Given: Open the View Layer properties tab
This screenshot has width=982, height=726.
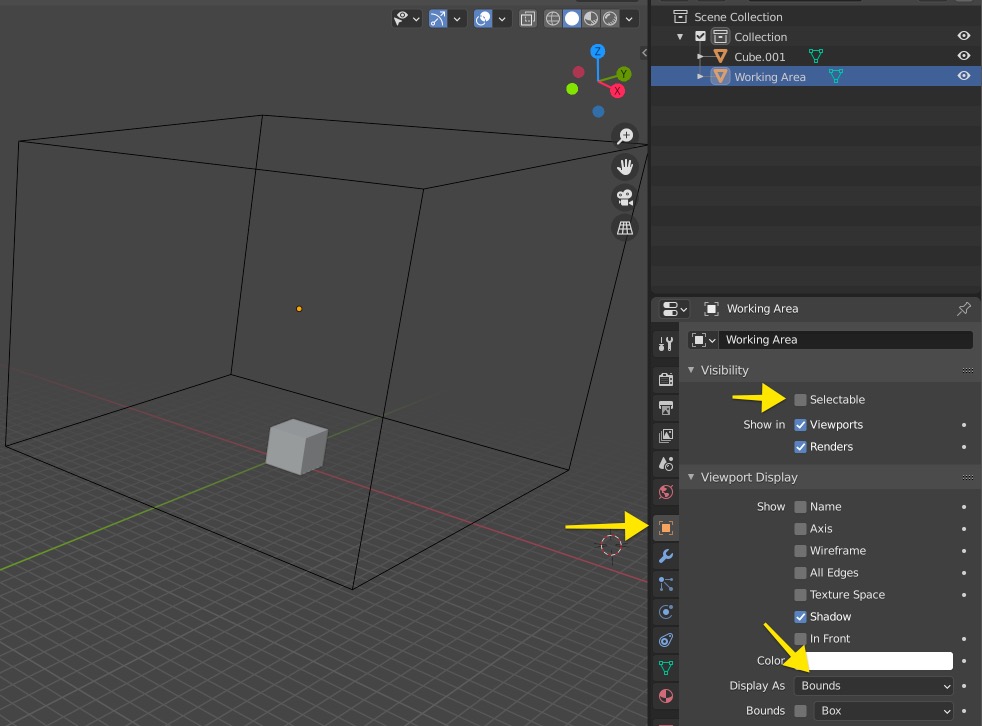Looking at the screenshot, I should 666,435.
